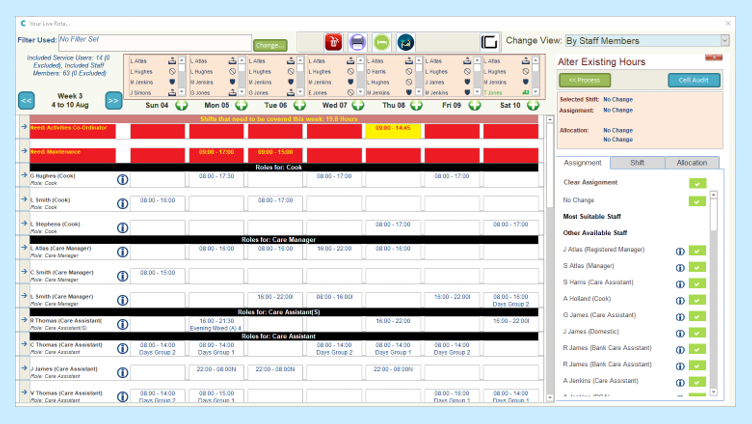Open info for L Atlas (Care Manager)

[x=123, y=252]
